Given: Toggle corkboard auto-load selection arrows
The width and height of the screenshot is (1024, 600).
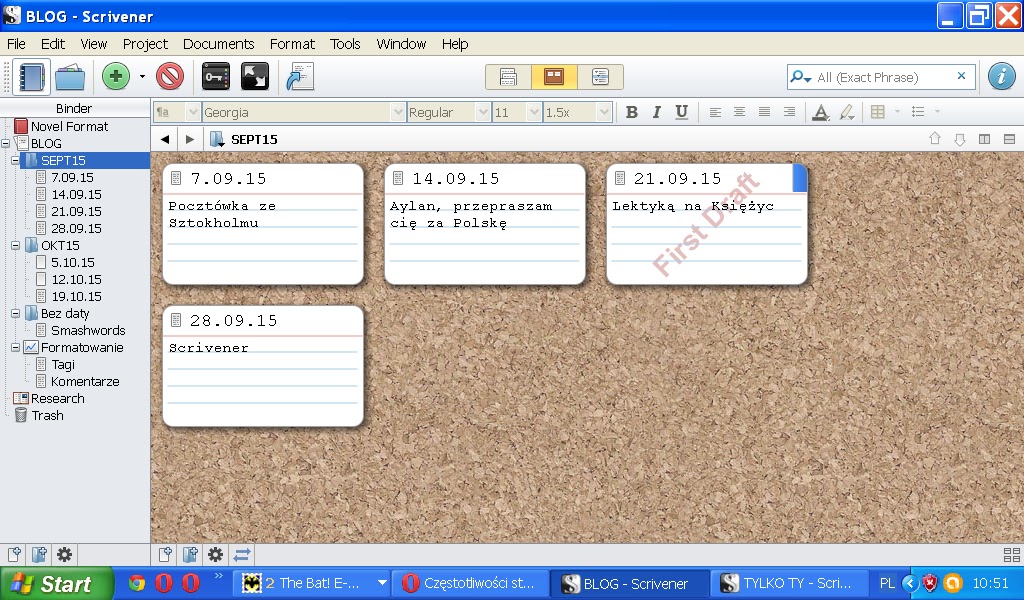Looking at the screenshot, I should (x=242, y=555).
